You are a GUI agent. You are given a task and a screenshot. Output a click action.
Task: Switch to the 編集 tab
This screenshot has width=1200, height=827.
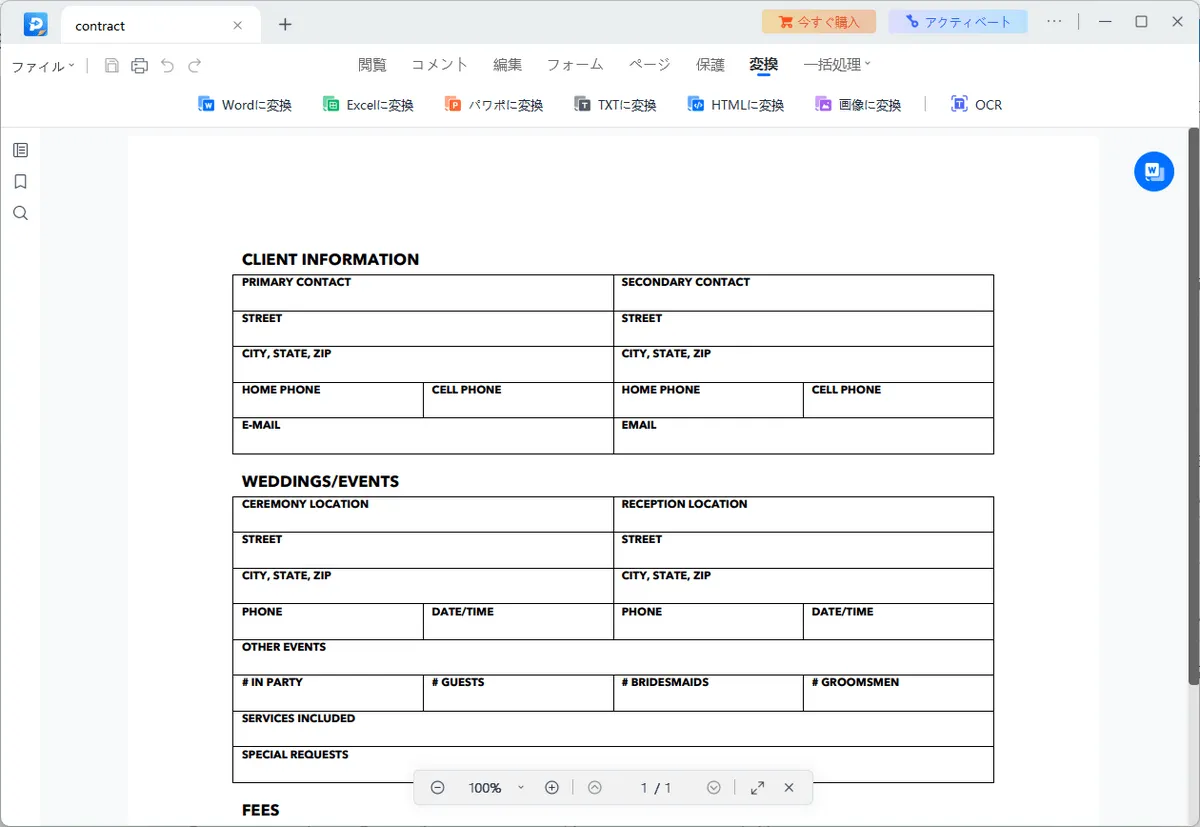[x=507, y=65]
